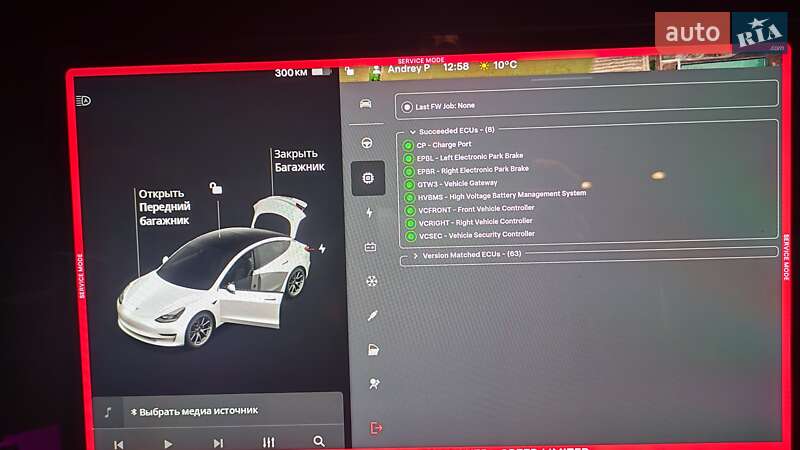Screen dimensions: 800x450
Task: Open the screwdriver tools section
Action: (x=372, y=315)
